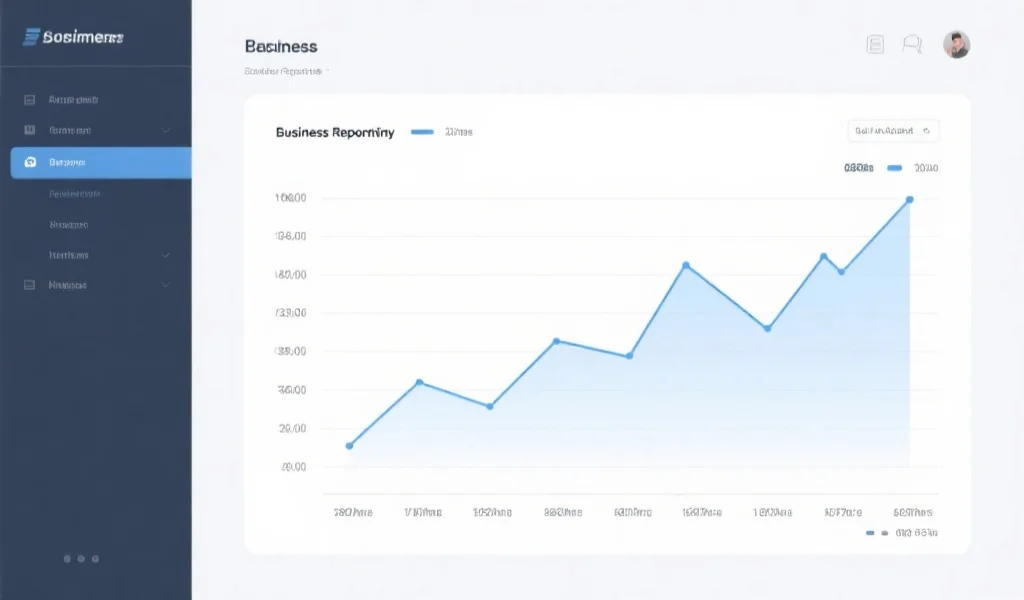The image size is (1024, 600).
Task: Expand the chevron on the second sidebar item
Action: [166, 130]
